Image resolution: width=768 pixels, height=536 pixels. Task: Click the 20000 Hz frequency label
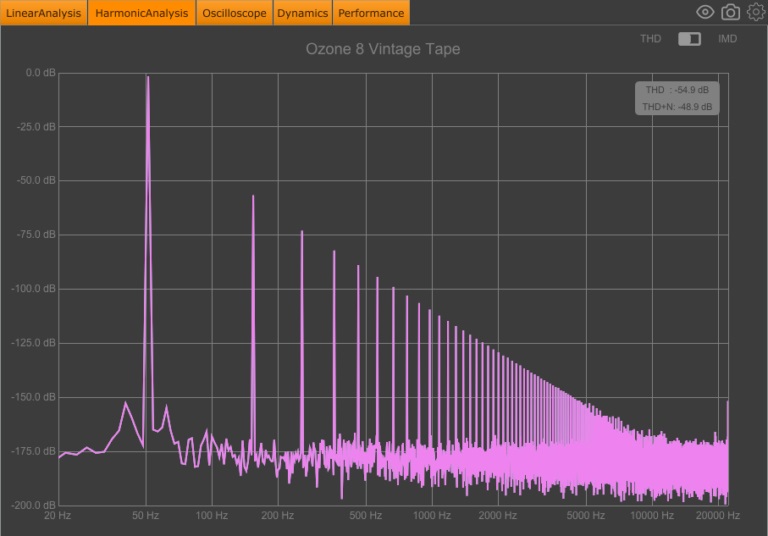coord(718,515)
